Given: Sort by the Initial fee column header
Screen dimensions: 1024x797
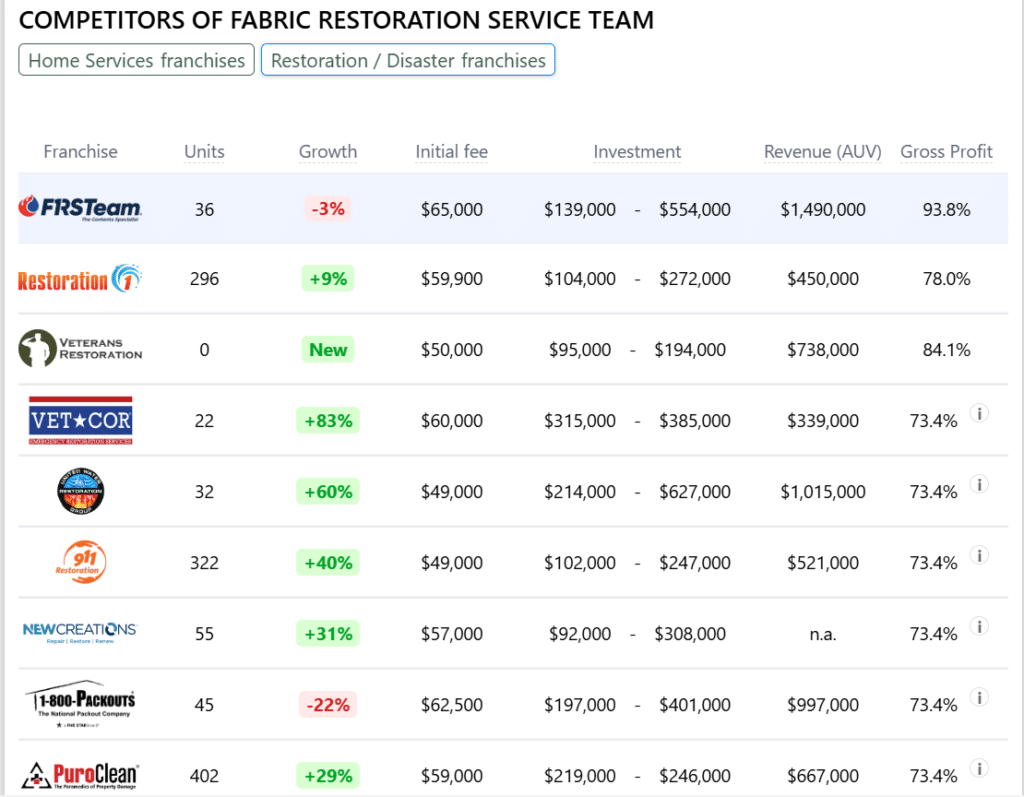Looking at the screenshot, I should tap(452, 152).
